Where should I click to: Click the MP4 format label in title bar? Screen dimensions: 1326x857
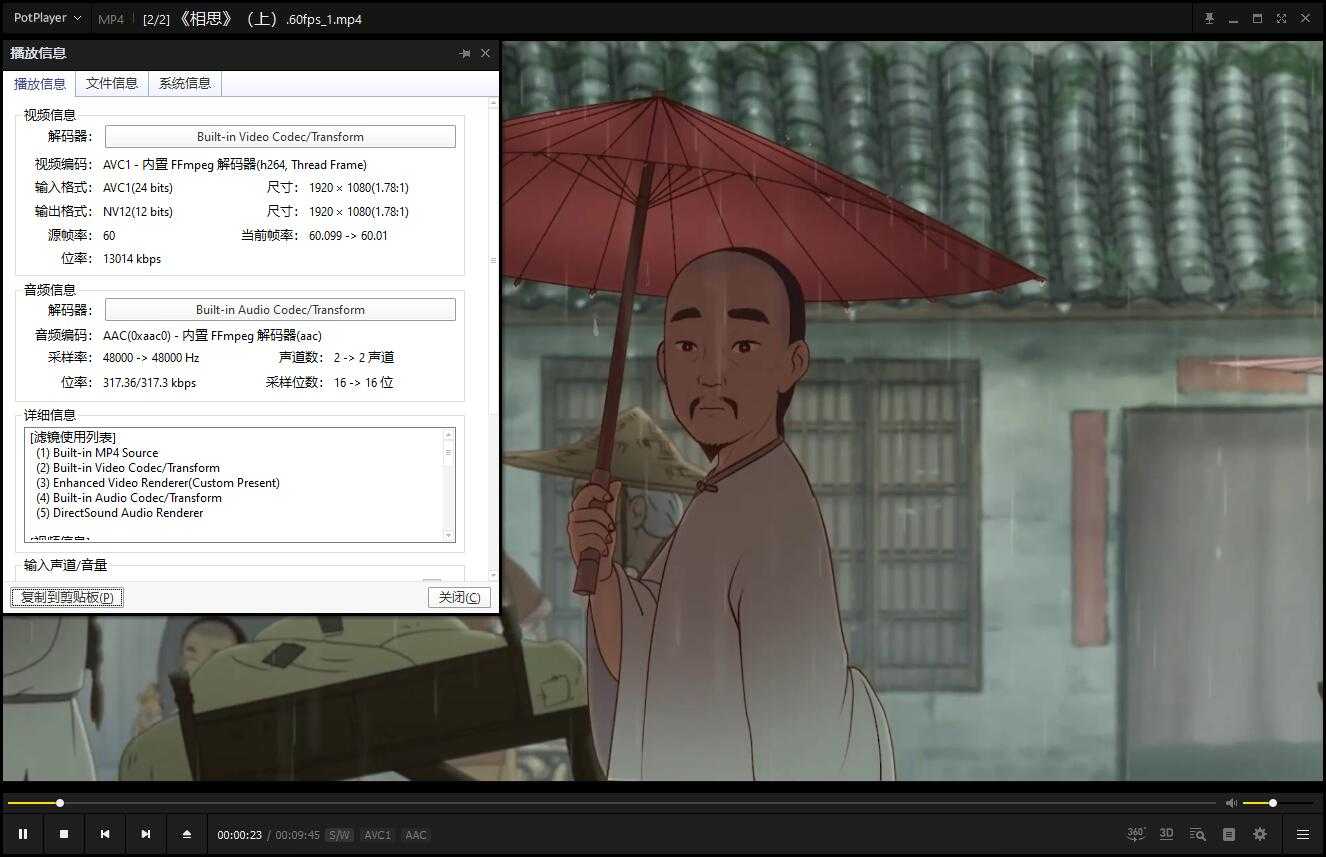[111, 19]
